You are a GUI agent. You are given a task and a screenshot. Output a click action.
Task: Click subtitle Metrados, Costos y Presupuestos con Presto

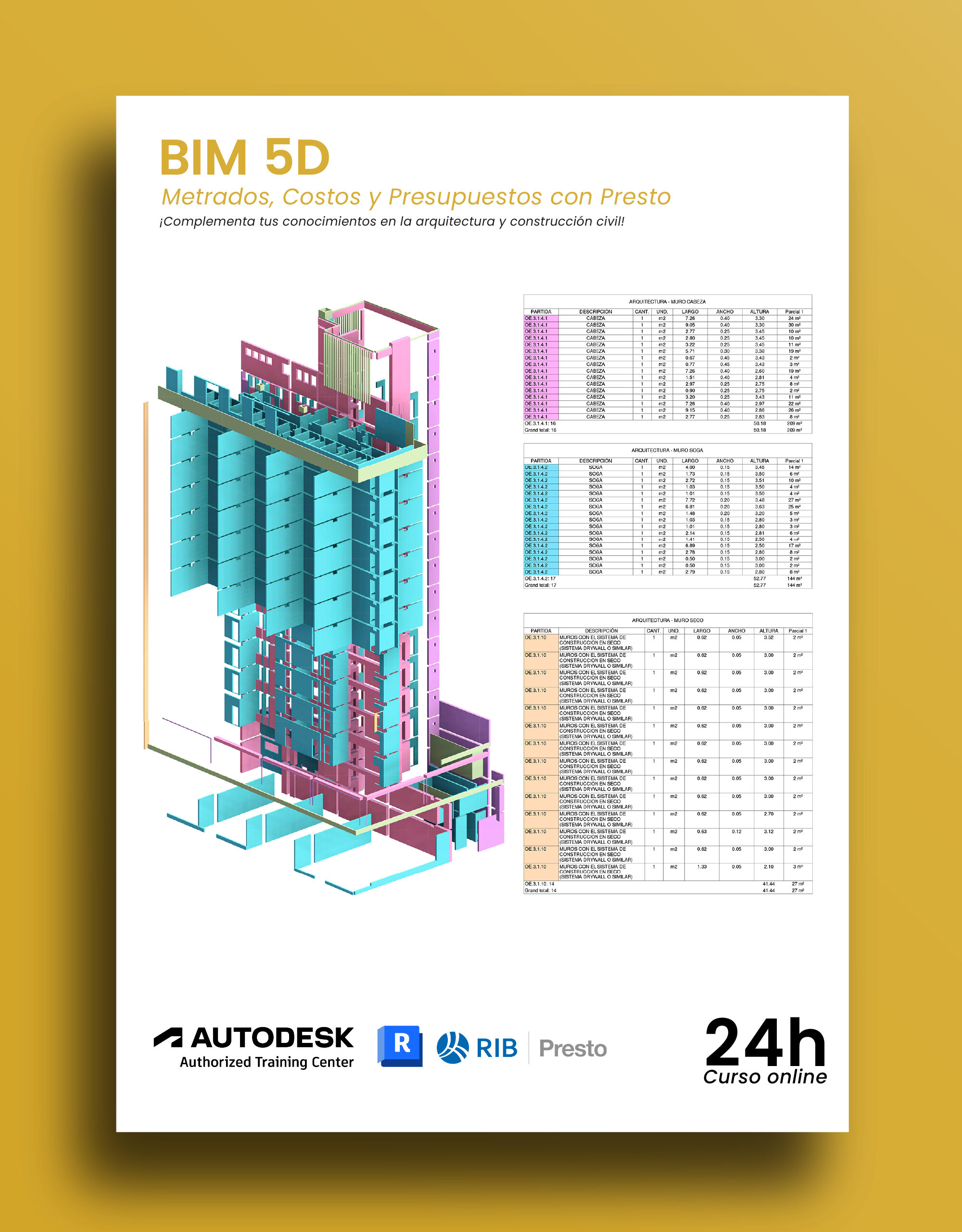pos(416,197)
